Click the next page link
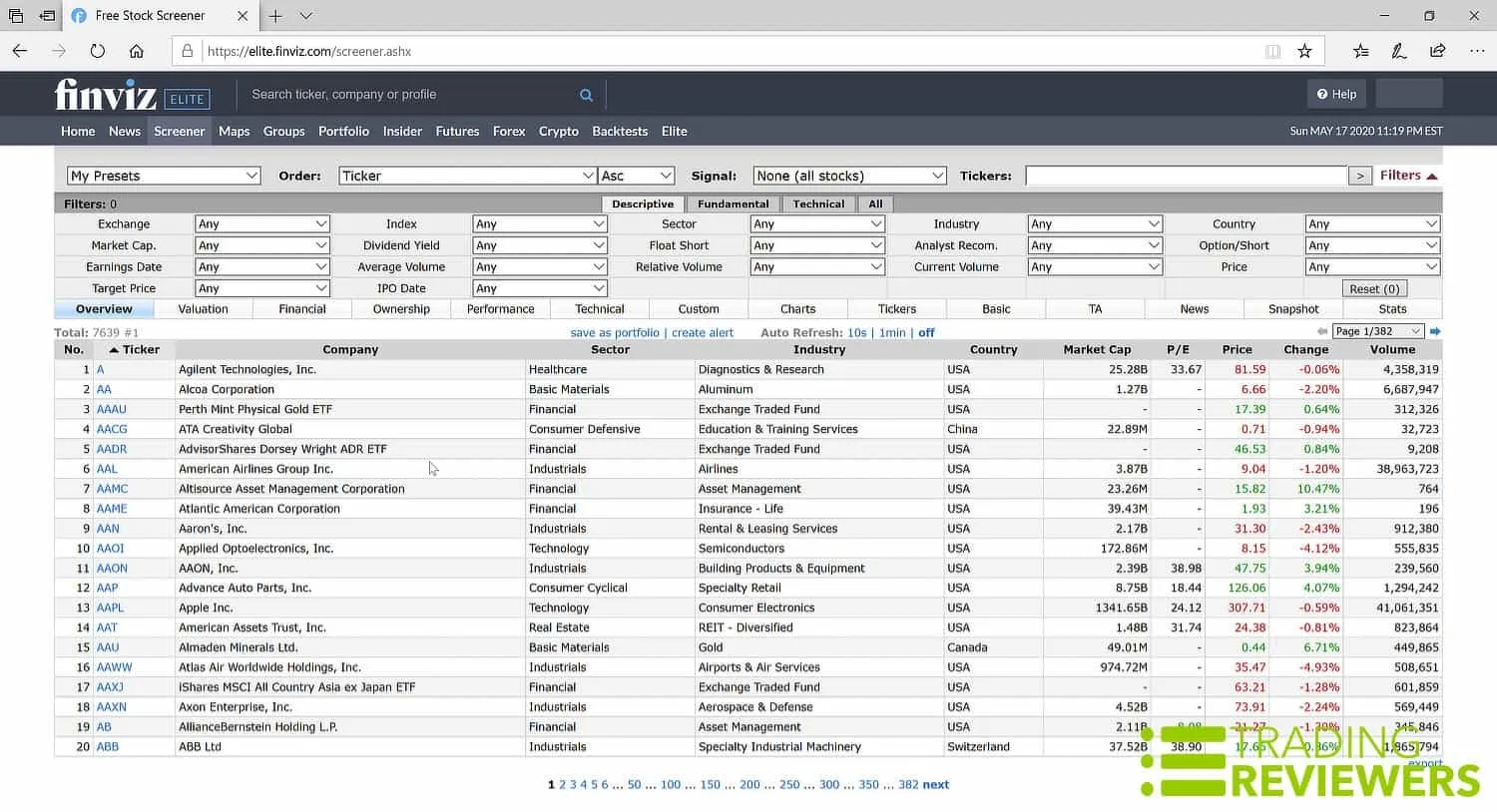This screenshot has width=1497, height=812. (936, 785)
